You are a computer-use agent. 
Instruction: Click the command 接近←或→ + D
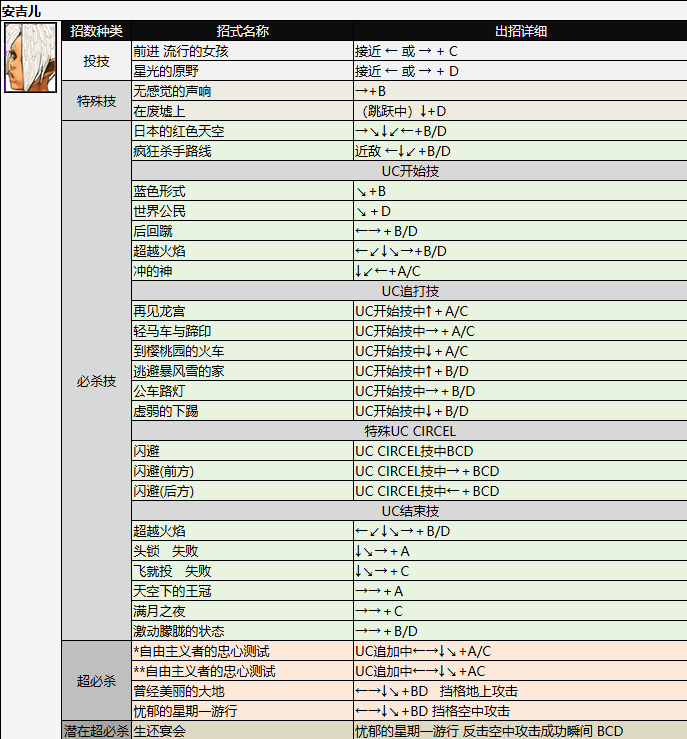click(x=407, y=71)
